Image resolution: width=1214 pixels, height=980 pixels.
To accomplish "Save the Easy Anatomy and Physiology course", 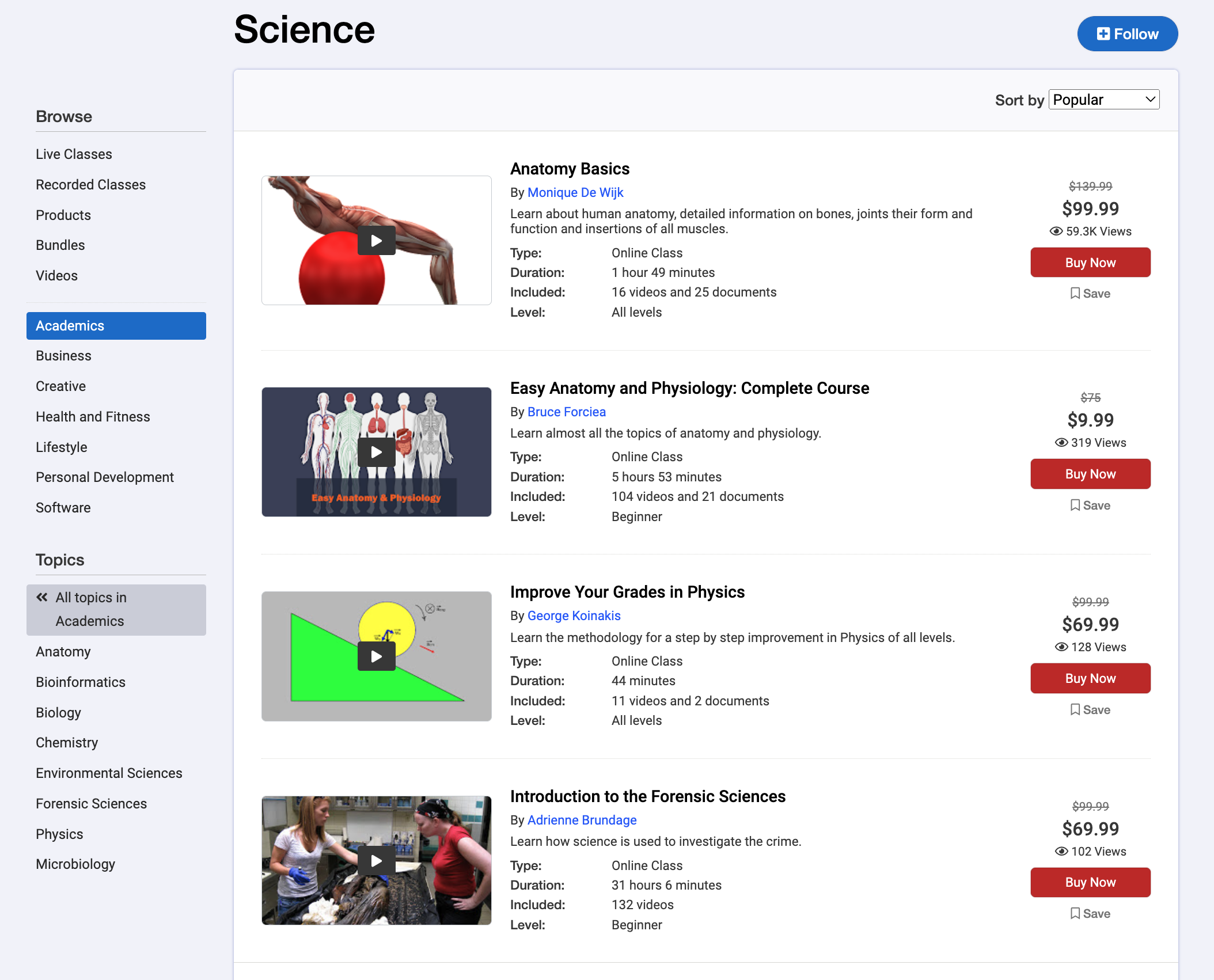I will (x=1090, y=505).
